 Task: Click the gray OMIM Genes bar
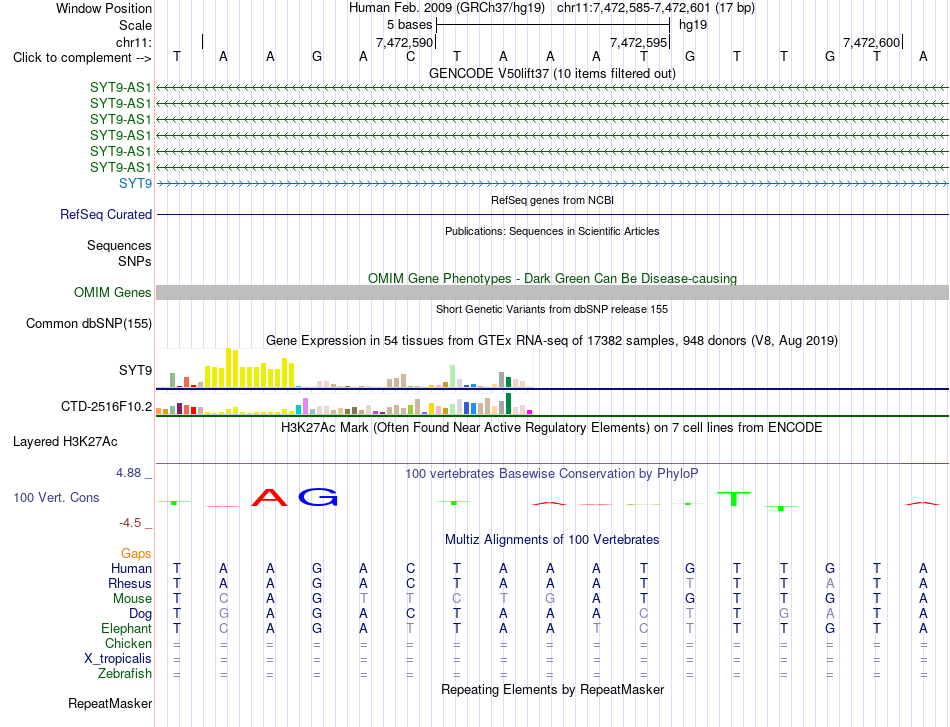[552, 293]
